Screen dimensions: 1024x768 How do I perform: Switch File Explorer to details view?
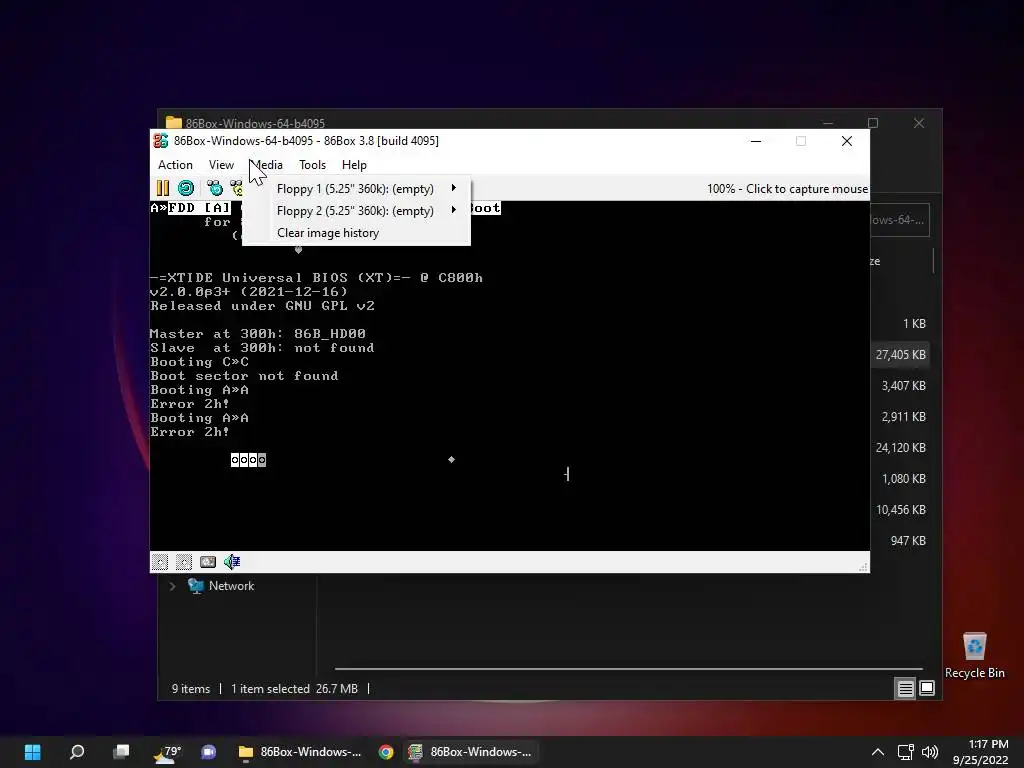[x=905, y=688]
